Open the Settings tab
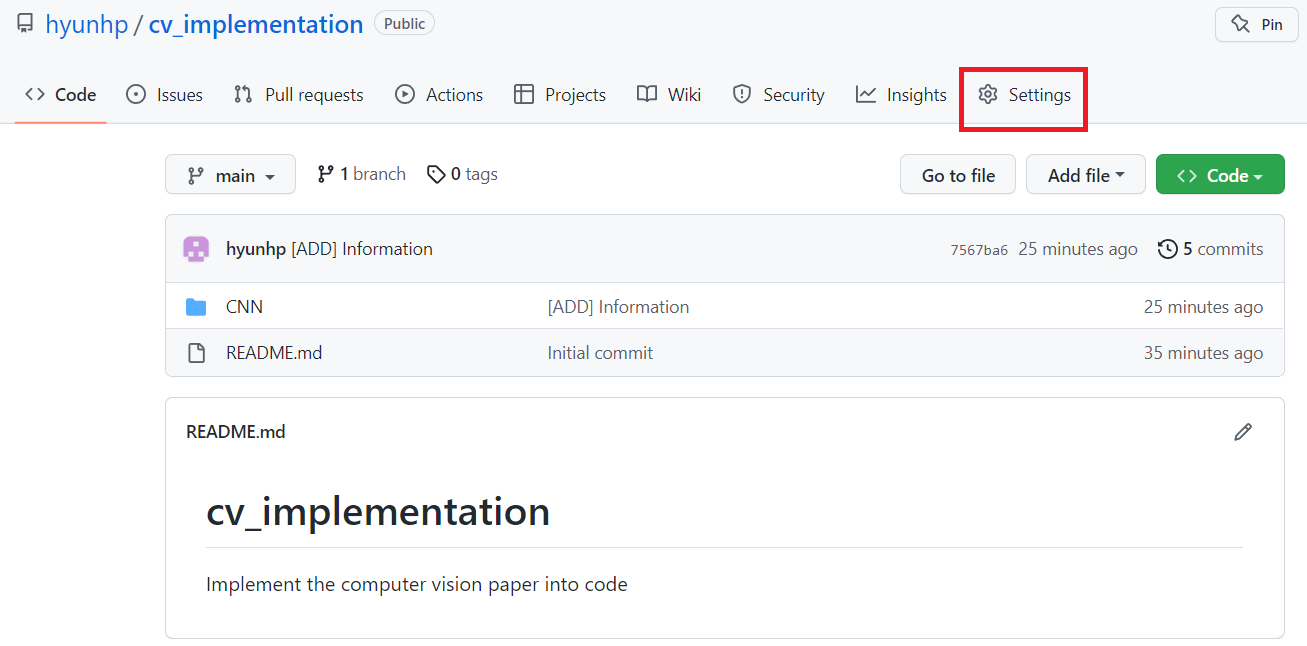 coord(1024,95)
